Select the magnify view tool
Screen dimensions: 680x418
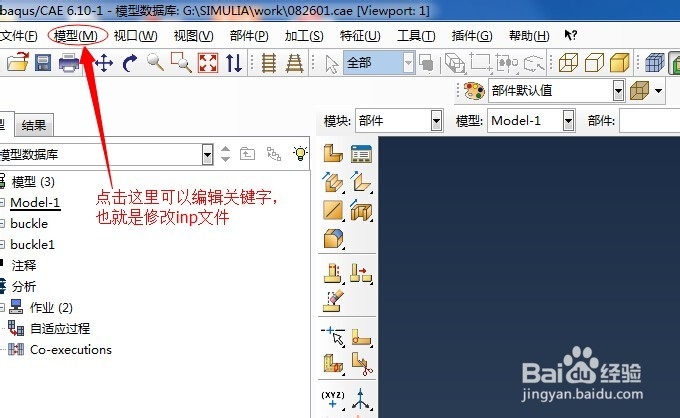[x=155, y=63]
